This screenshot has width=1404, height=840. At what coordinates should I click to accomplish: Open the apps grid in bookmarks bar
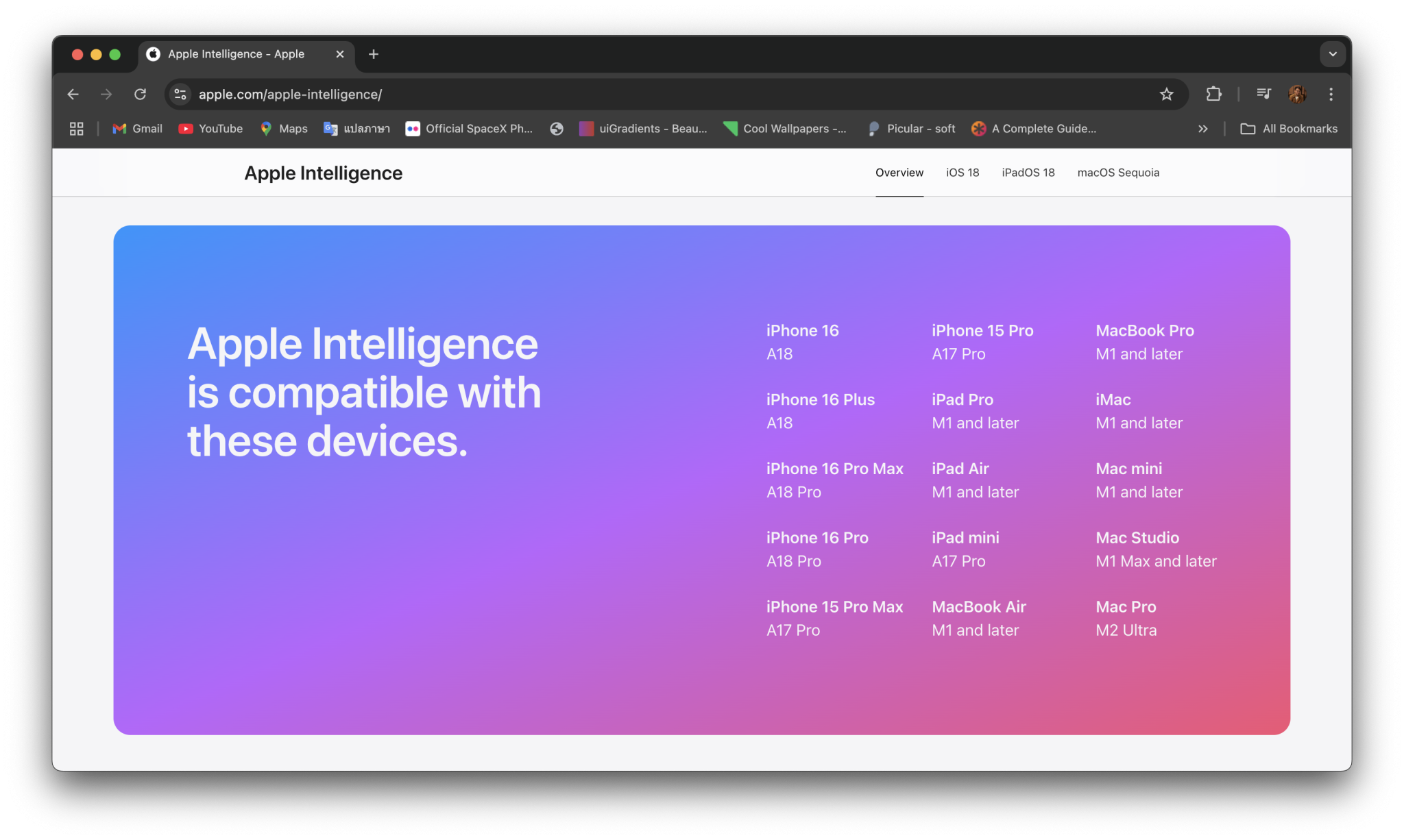click(x=77, y=129)
